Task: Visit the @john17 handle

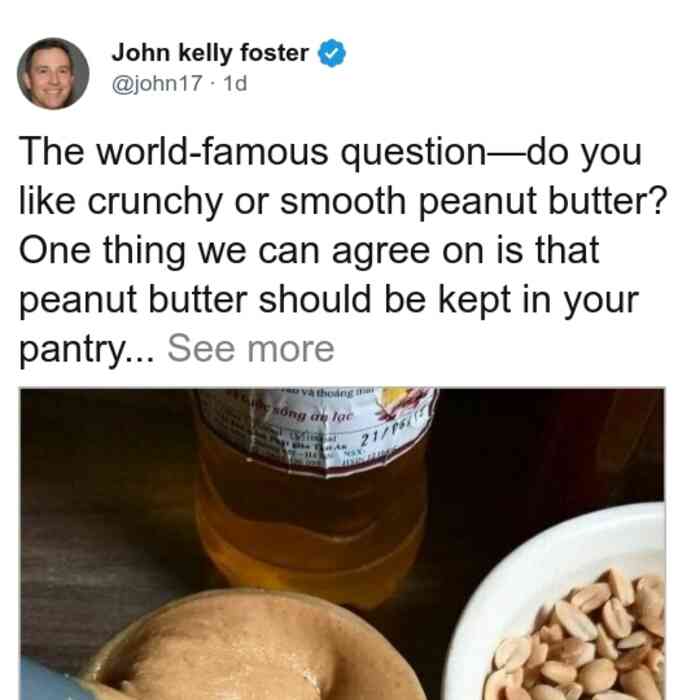Action: (157, 83)
